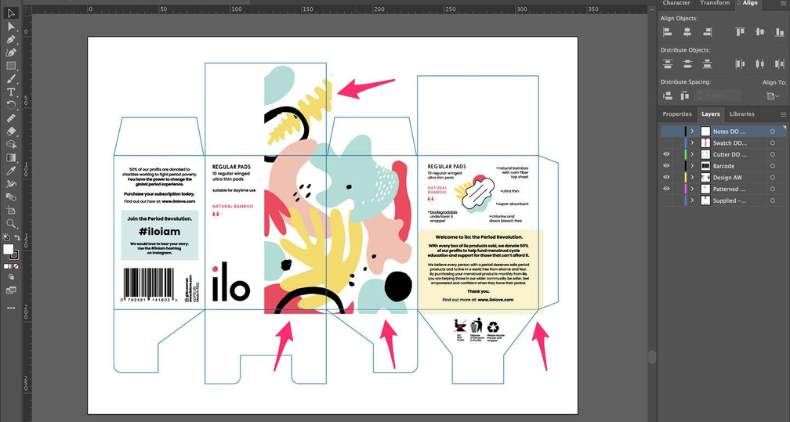Switch to the Character tab
The image size is (790, 422).
(x=676, y=3)
